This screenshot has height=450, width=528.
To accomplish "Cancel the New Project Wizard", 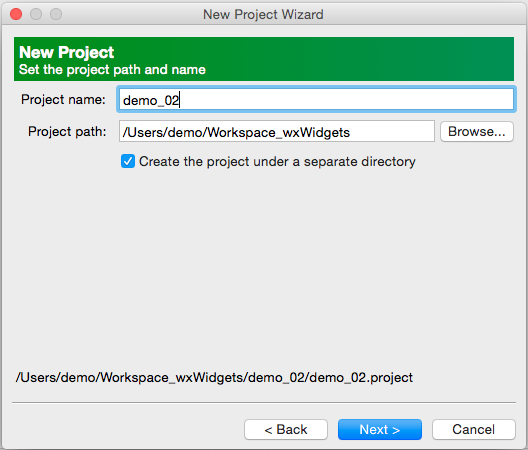I will tap(474, 429).
